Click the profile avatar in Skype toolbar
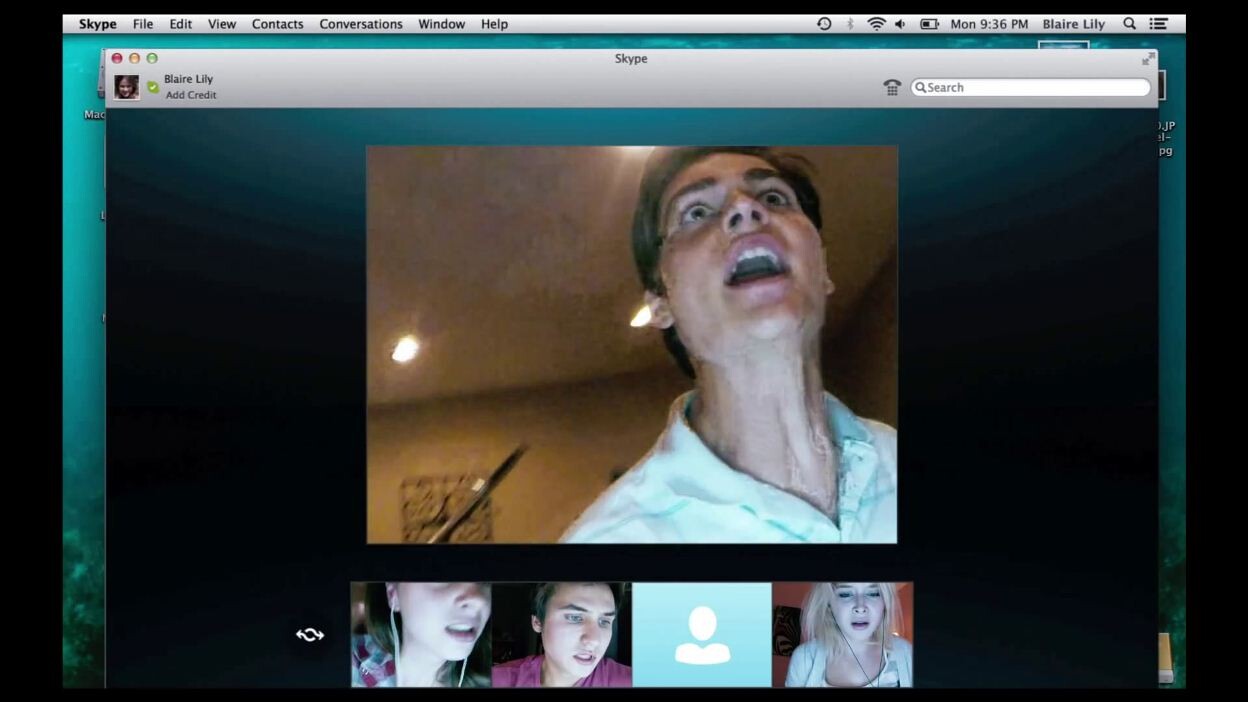This screenshot has height=702, width=1248. 126,87
